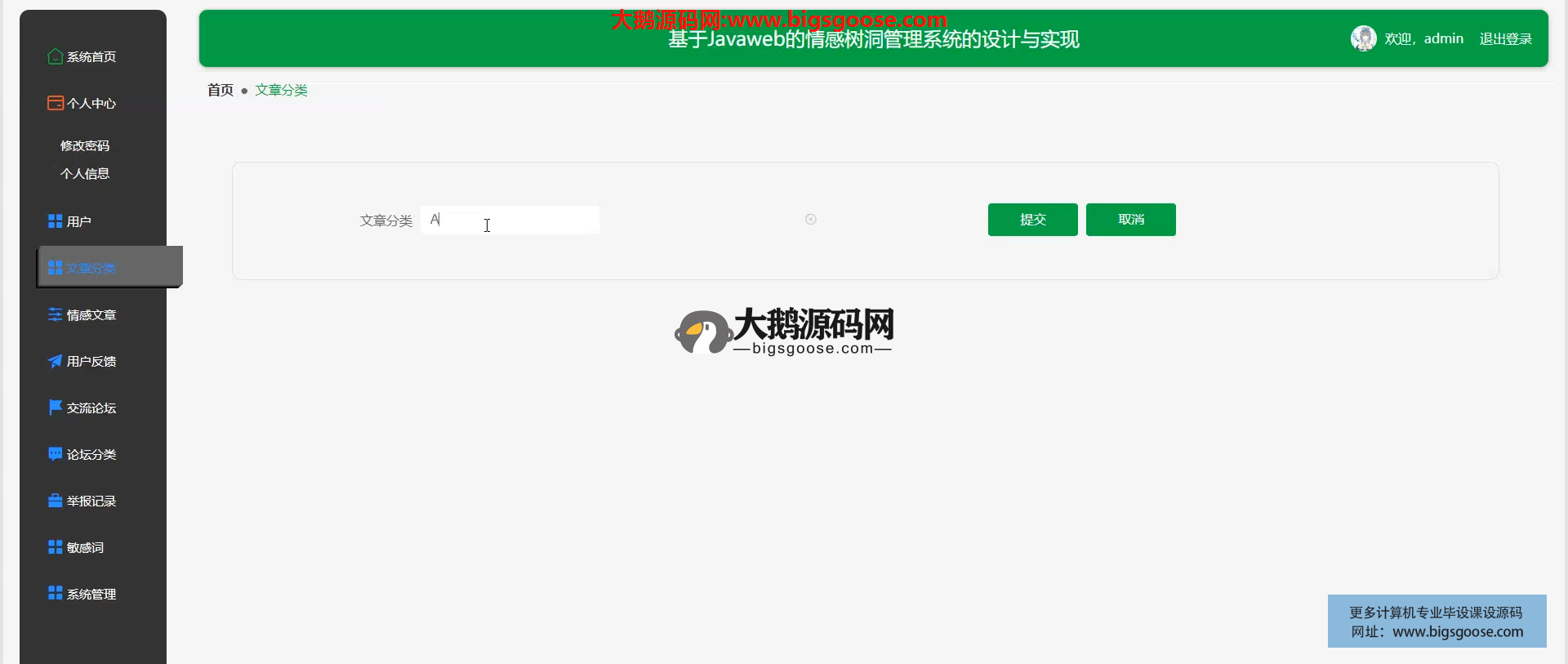Screen dimensions: 1568x664
Task: Open 个人信息 submenu item
Action: pos(85,173)
